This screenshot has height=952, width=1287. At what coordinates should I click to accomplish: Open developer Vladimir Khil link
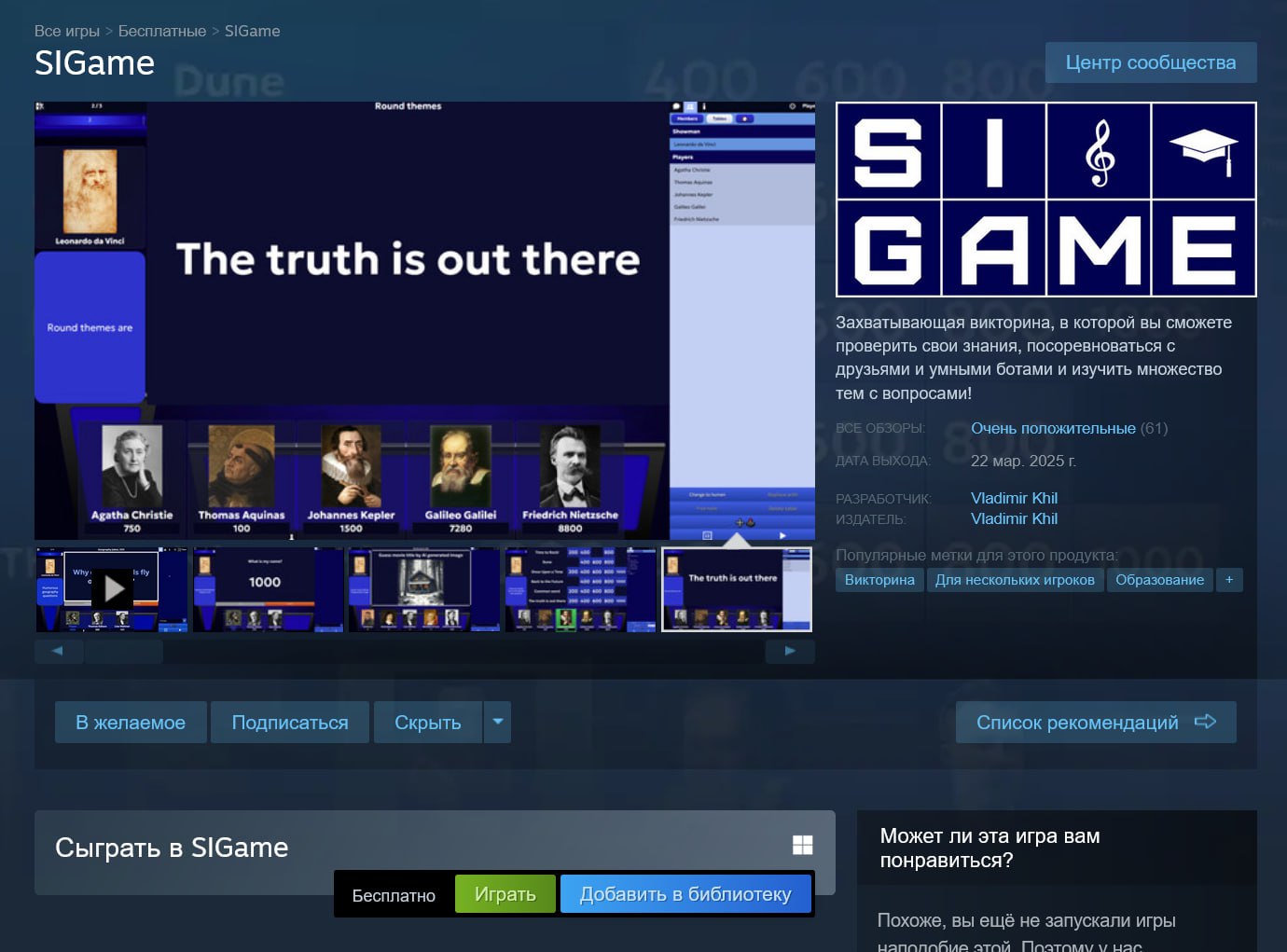1014,498
